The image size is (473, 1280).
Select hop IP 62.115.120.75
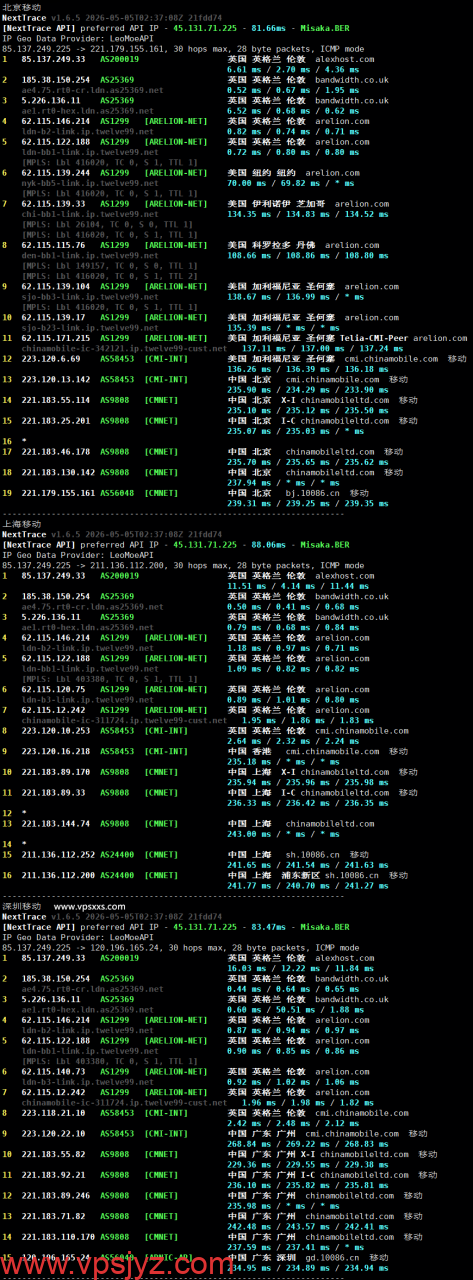click(52, 689)
